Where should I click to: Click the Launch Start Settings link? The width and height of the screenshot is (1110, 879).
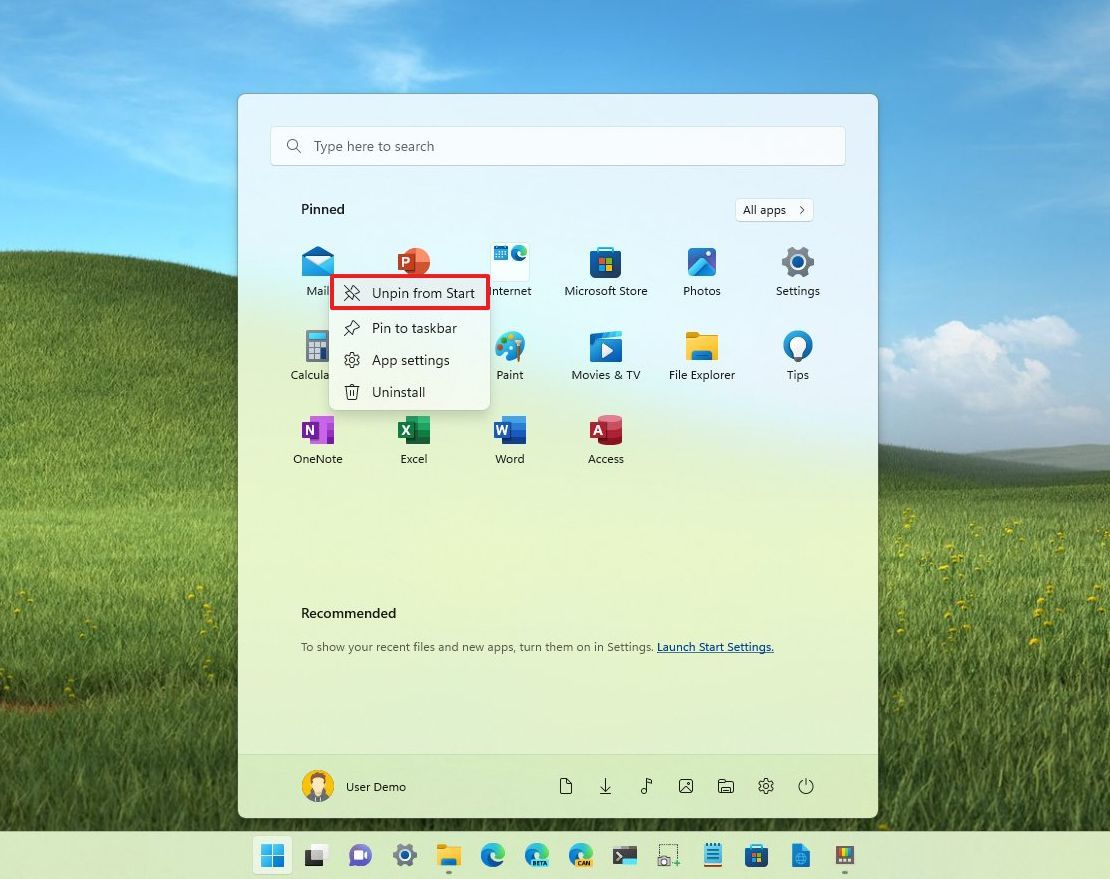click(x=715, y=647)
